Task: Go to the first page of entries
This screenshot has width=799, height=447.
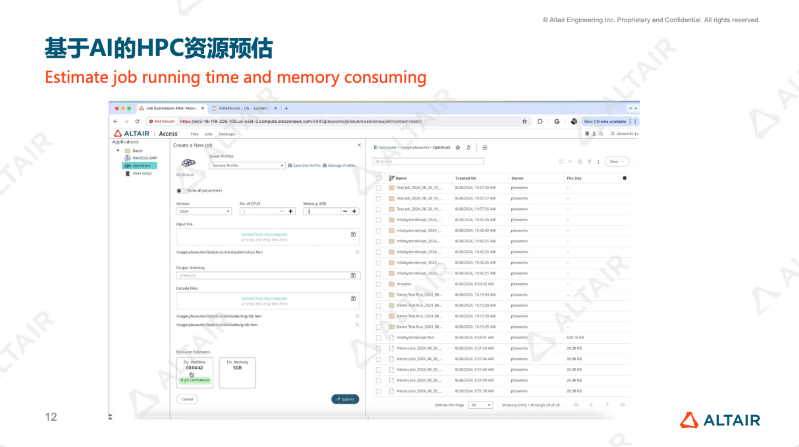Action: tap(576, 405)
